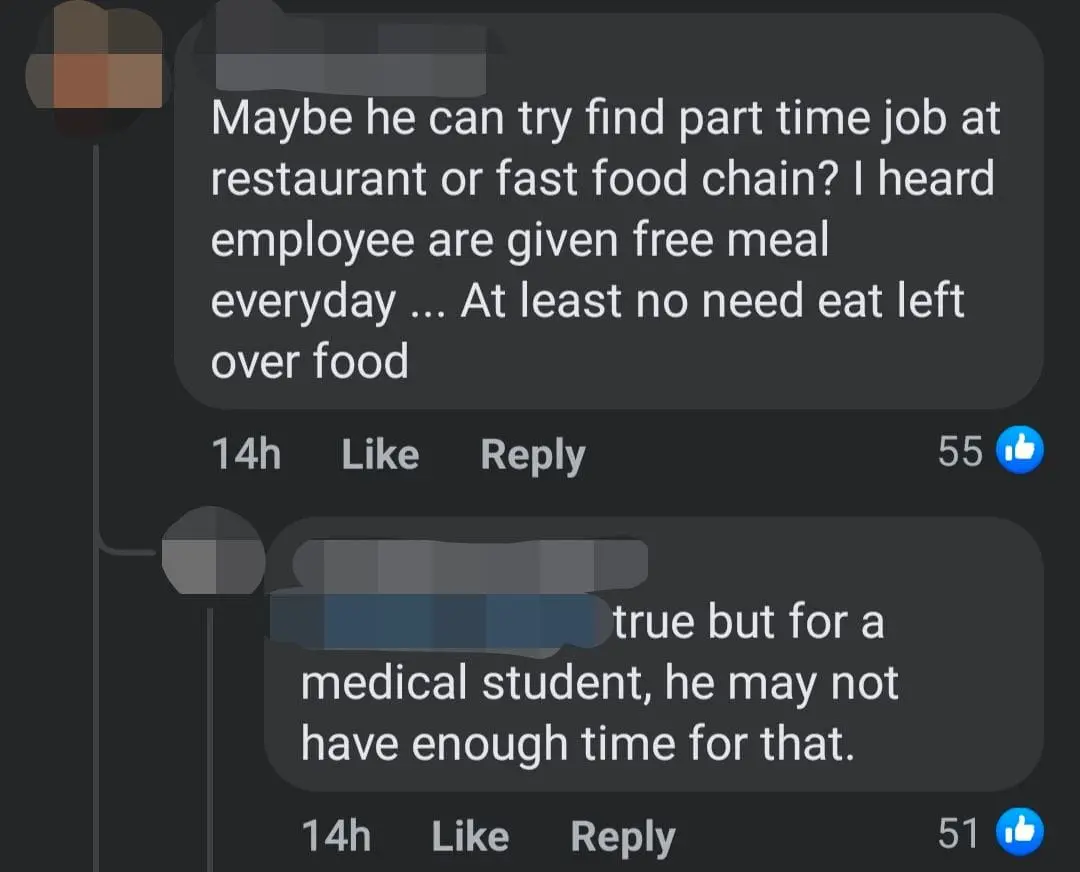
Task: Click the blurred blue mentioned name before "true"
Action: 440,623
